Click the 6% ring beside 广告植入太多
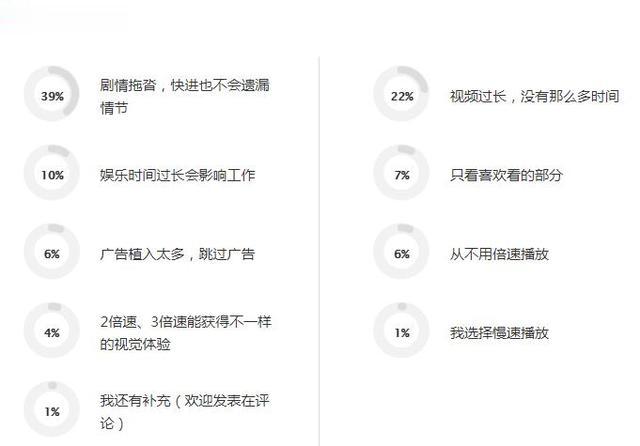The width and height of the screenshot is (640, 446). [51, 251]
